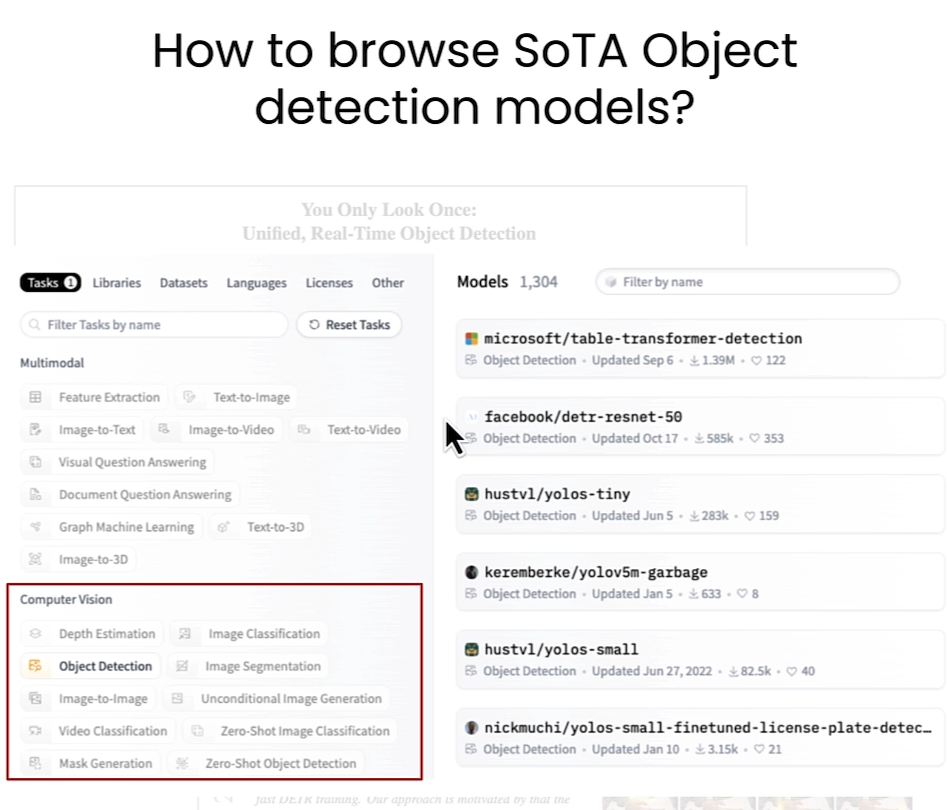Select the Document Question Answering task
Viewport: 947px width, 810px height.
pyautogui.click(x=130, y=495)
